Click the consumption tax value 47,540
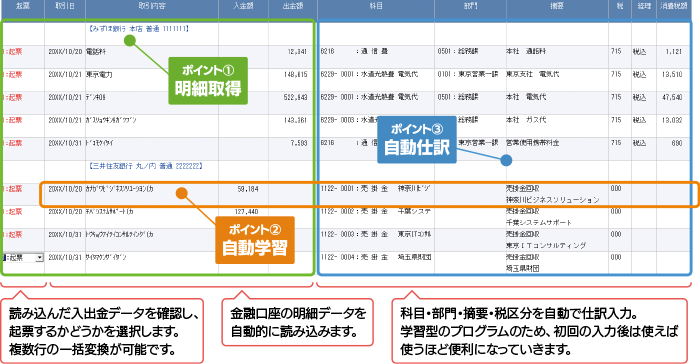 (672, 97)
